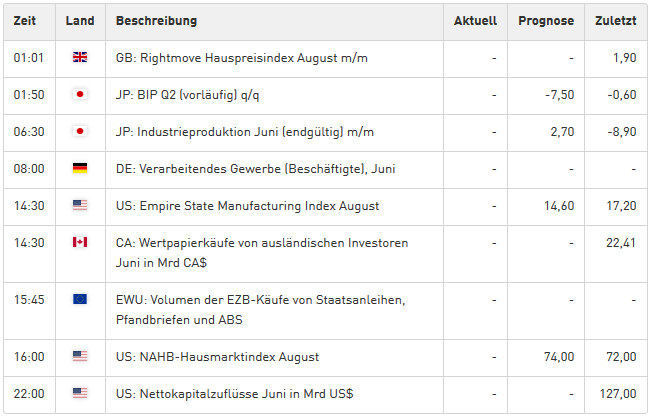Select the German flag icon at 08:00
This screenshot has width=658, height=420.
80,168
